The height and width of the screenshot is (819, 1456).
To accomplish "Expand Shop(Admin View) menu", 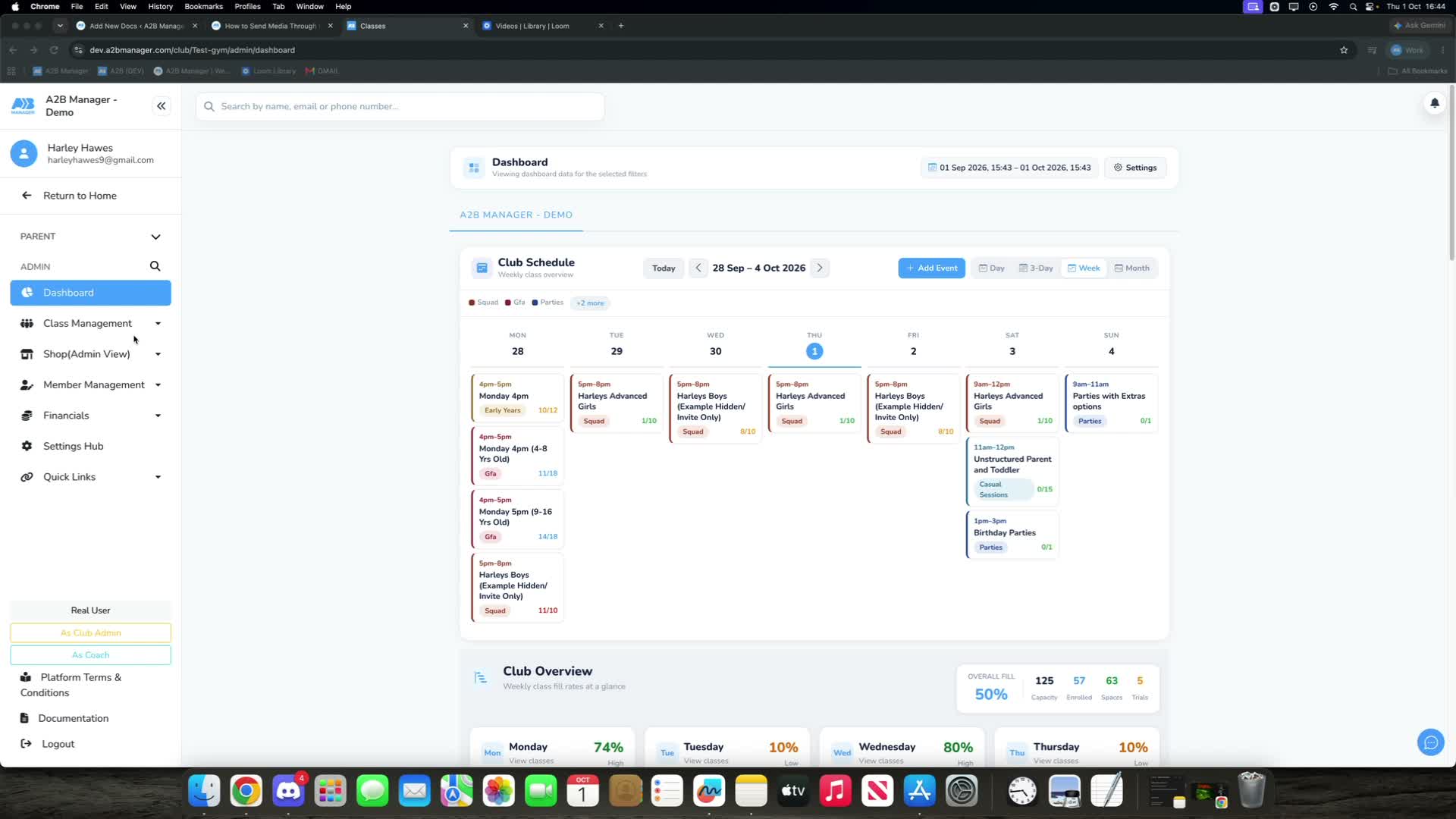I will (x=90, y=354).
